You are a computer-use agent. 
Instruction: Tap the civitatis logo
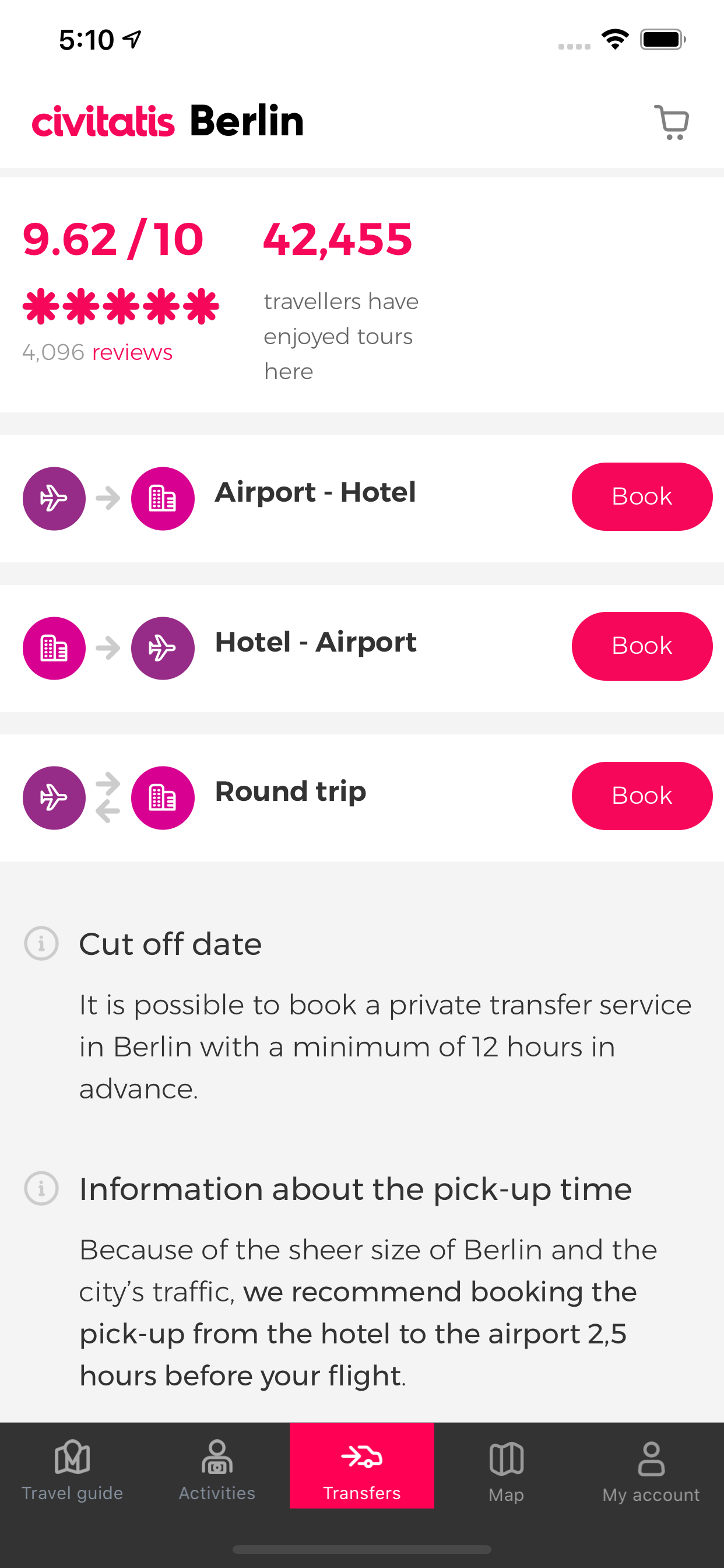[x=103, y=121]
